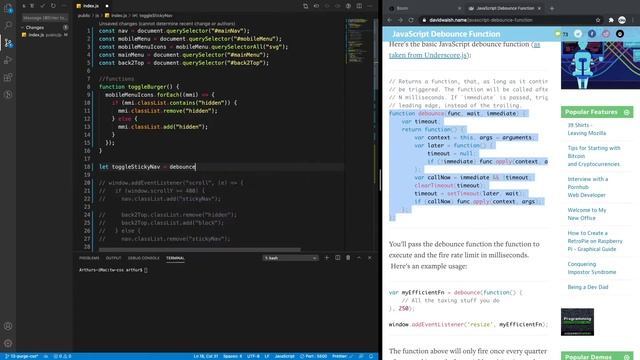Viewport: 640px width, 360px height.
Task: Click 'Port : 5500' Live Server status item
Action: 313,356
